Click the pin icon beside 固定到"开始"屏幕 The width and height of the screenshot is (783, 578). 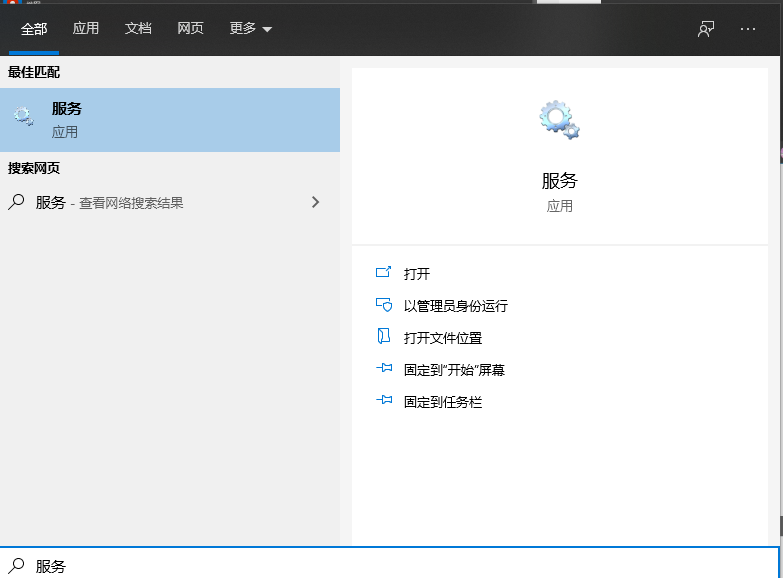[384, 368]
